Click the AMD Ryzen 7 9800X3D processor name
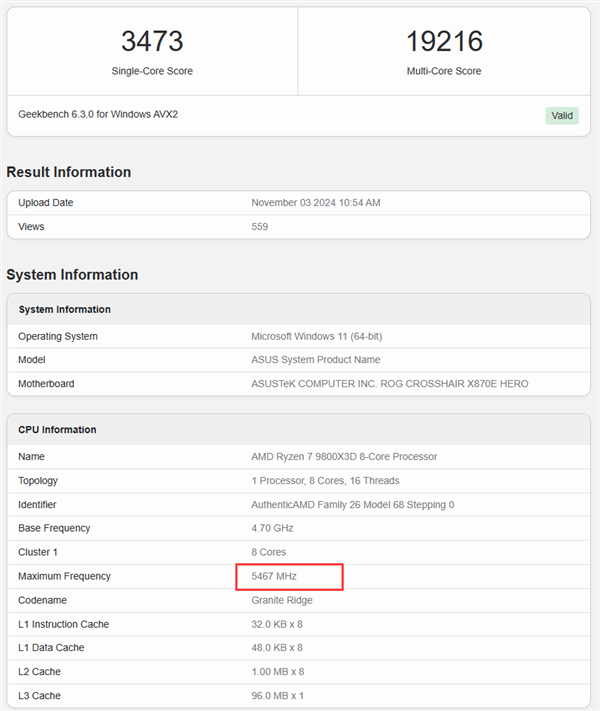This screenshot has height=711, width=600. [x=344, y=457]
